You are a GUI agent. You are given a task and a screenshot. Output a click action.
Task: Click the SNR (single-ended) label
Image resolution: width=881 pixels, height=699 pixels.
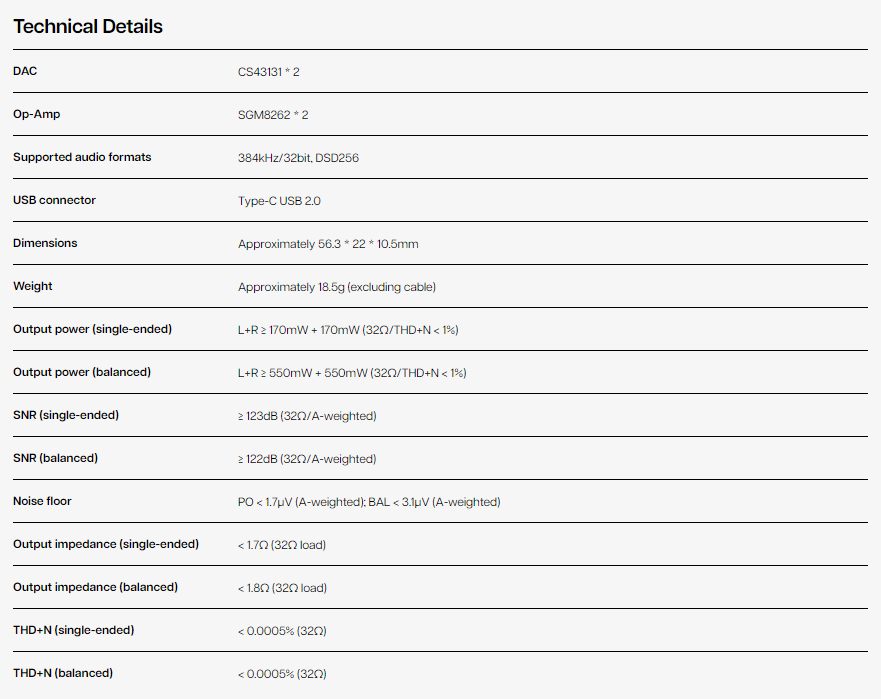point(66,415)
